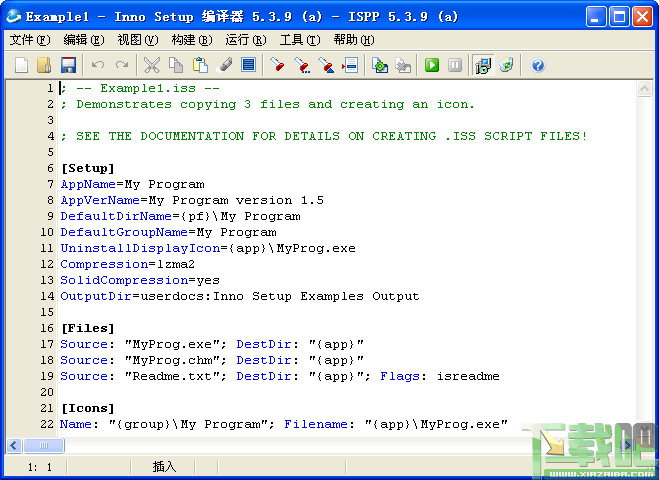Open the 帮助(H) menu
659x480 pixels.
354,40
